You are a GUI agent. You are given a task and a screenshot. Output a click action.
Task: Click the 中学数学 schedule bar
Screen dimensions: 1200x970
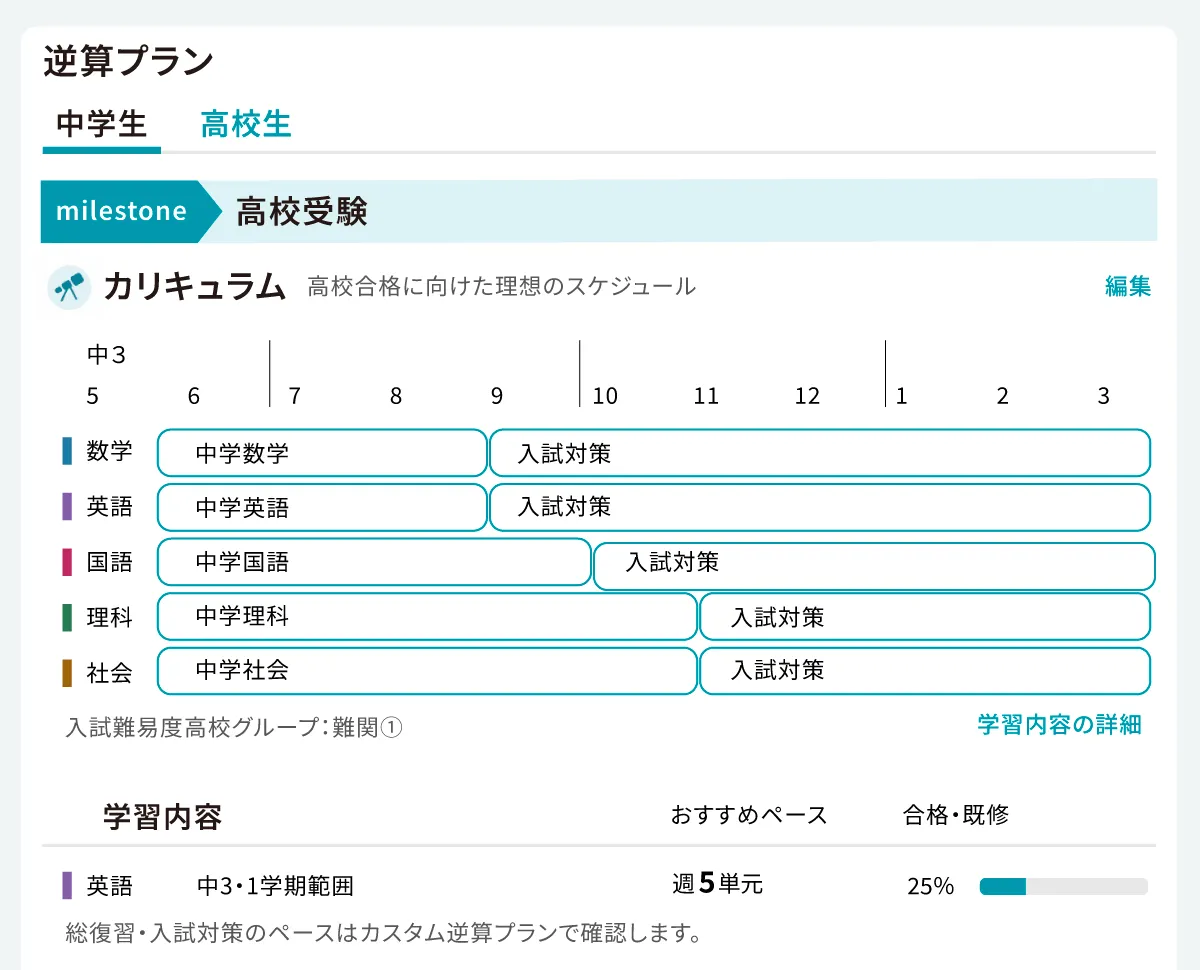click(320, 452)
